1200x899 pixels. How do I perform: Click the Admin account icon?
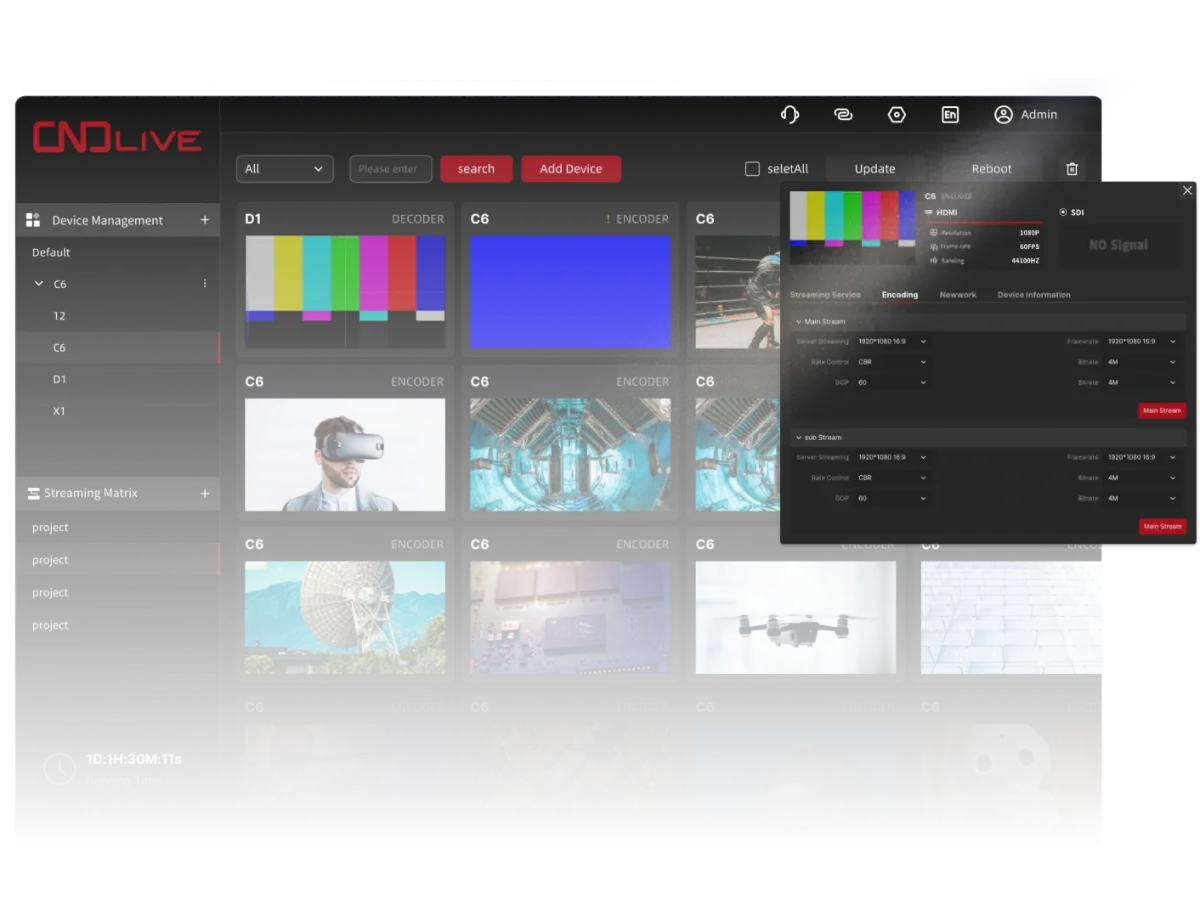[1003, 114]
